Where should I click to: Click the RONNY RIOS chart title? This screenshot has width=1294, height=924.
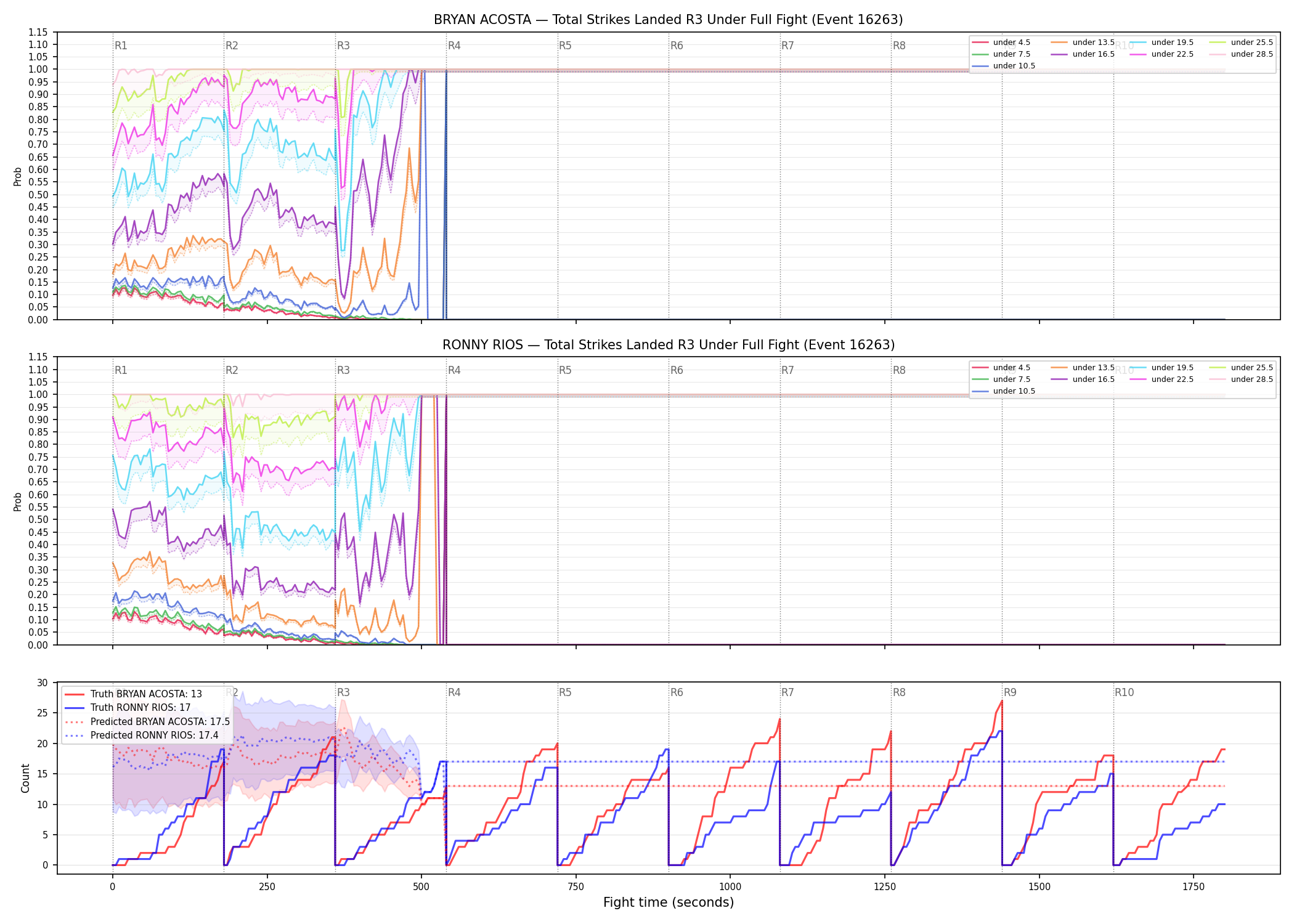pos(668,345)
